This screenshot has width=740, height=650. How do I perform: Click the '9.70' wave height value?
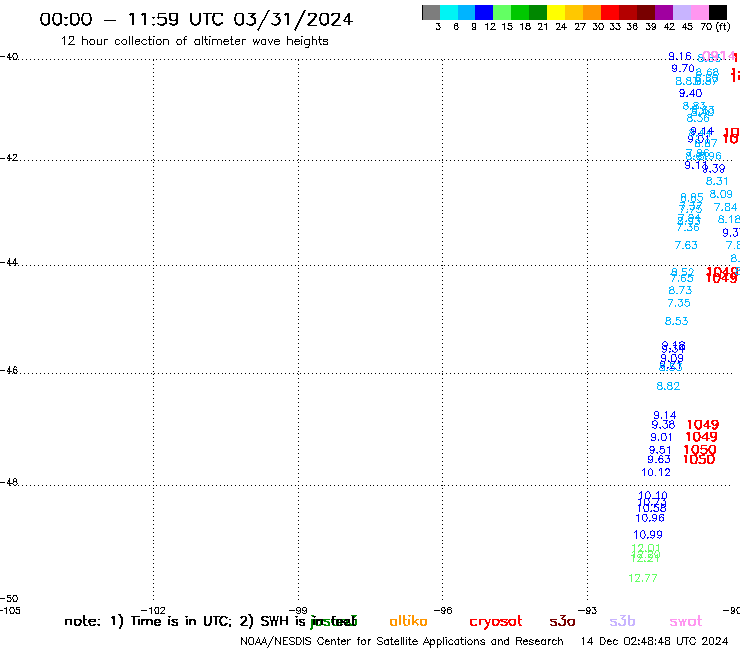(683, 68)
